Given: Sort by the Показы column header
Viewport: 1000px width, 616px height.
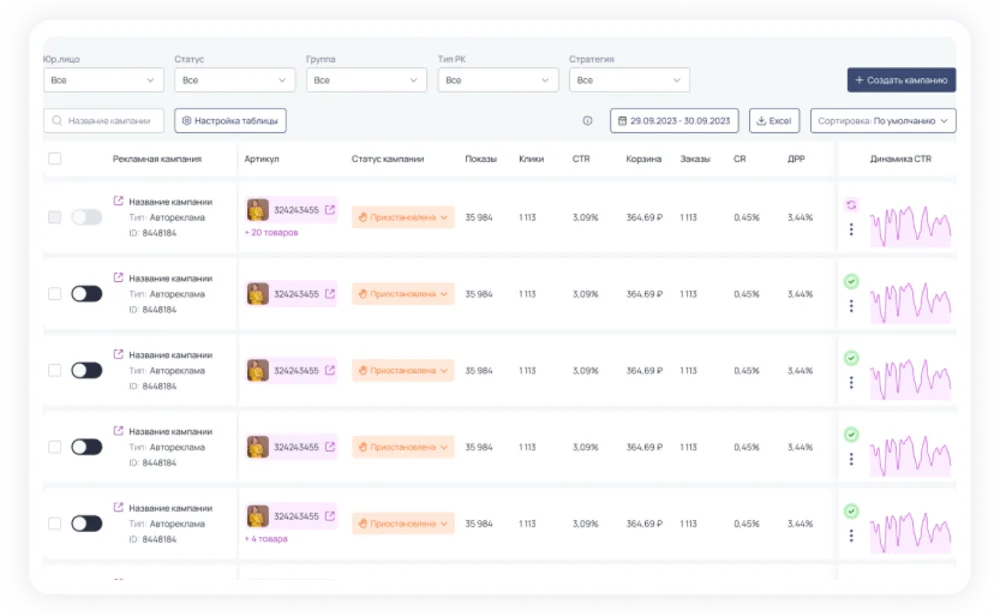Looking at the screenshot, I should tap(480, 159).
